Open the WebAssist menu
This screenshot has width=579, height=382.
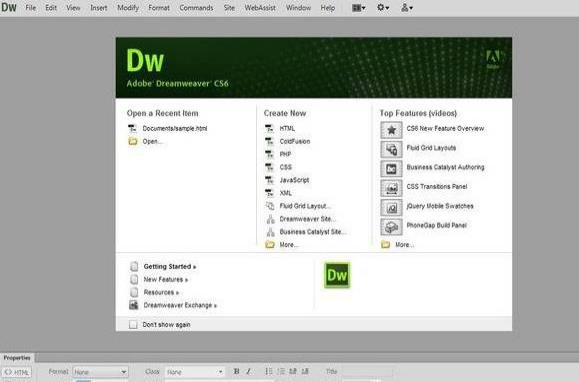[260, 8]
